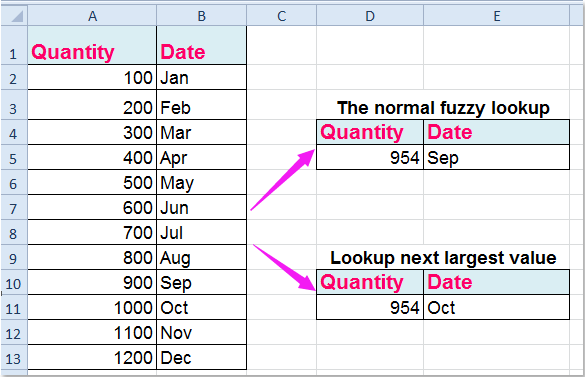This screenshot has width=585, height=377.
Task: Click the select-all corner triangle
Action: click(14, 16)
